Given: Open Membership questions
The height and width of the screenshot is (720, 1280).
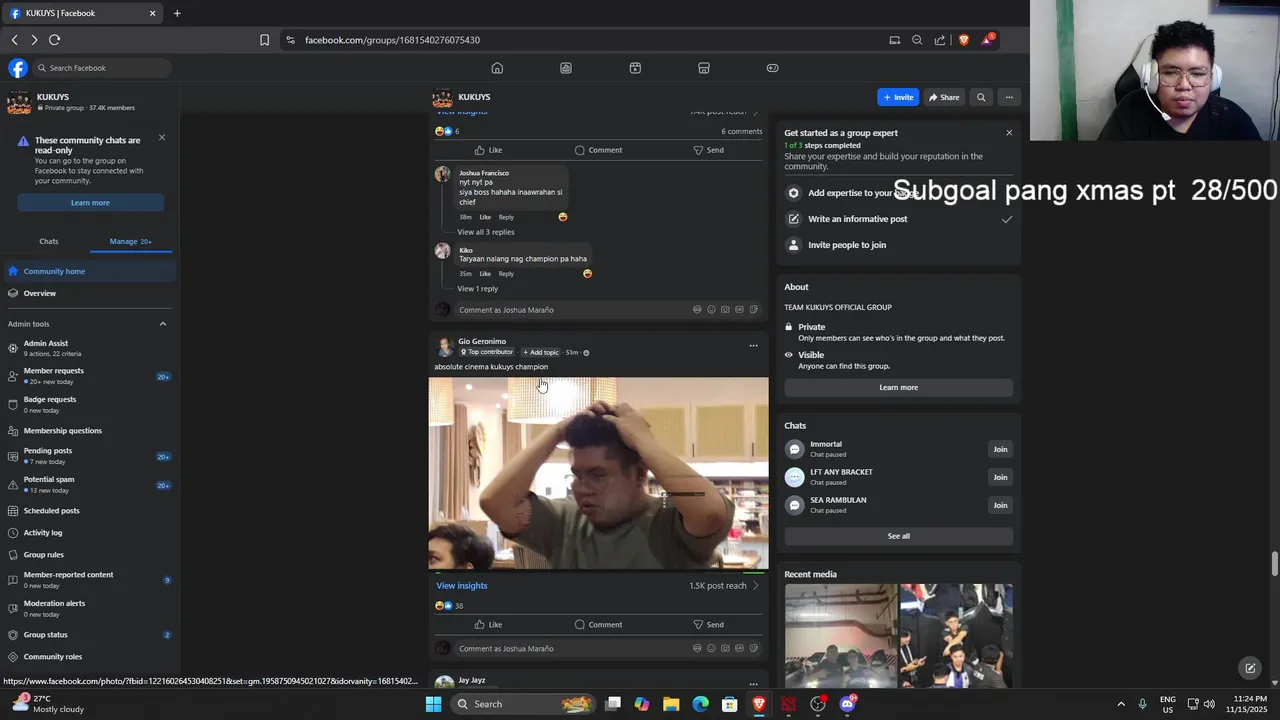Looking at the screenshot, I should (x=89, y=431).
